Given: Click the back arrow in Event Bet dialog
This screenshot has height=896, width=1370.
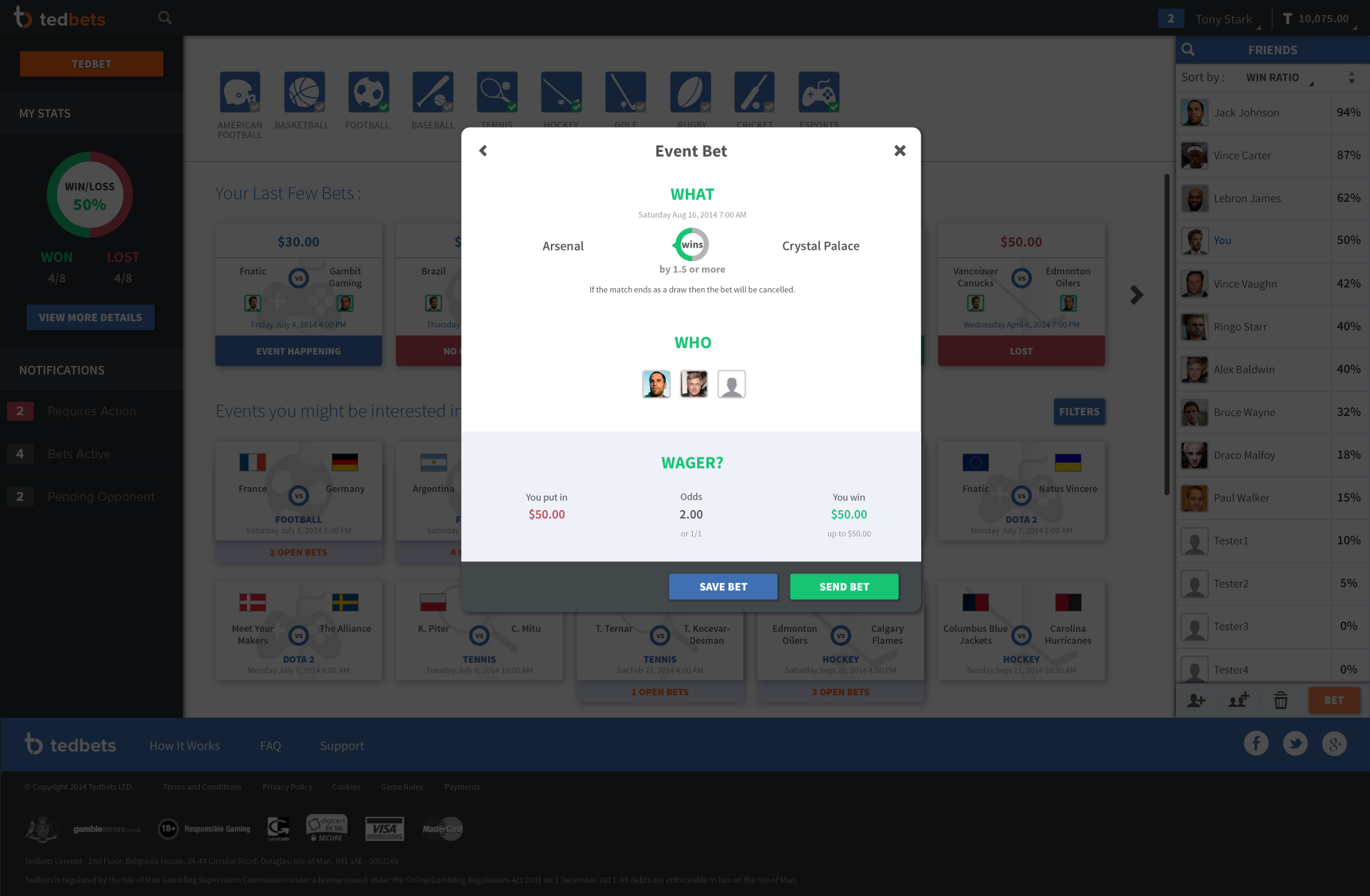Looking at the screenshot, I should (483, 151).
